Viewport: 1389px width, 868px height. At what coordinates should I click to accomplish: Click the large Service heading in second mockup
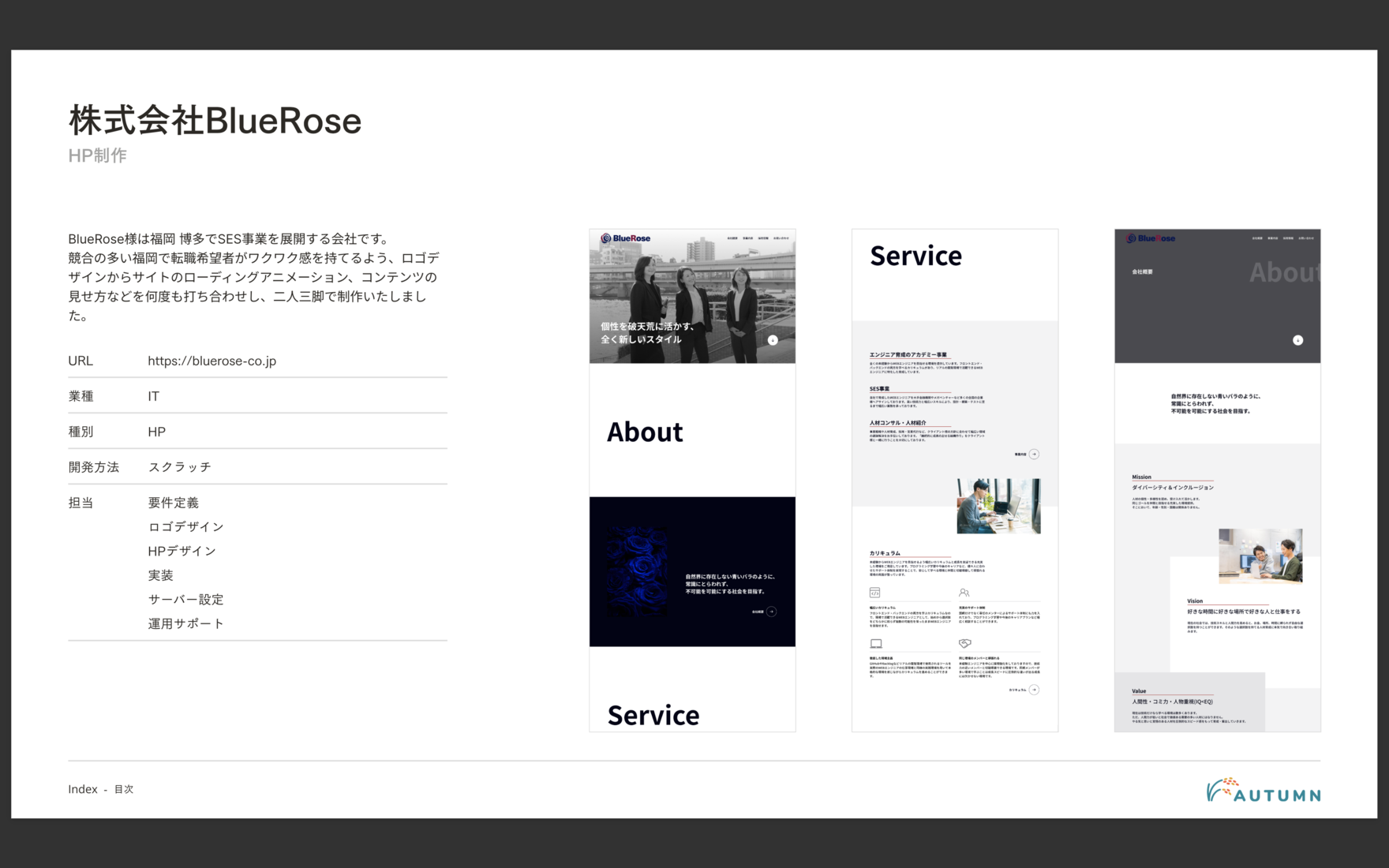click(x=915, y=256)
